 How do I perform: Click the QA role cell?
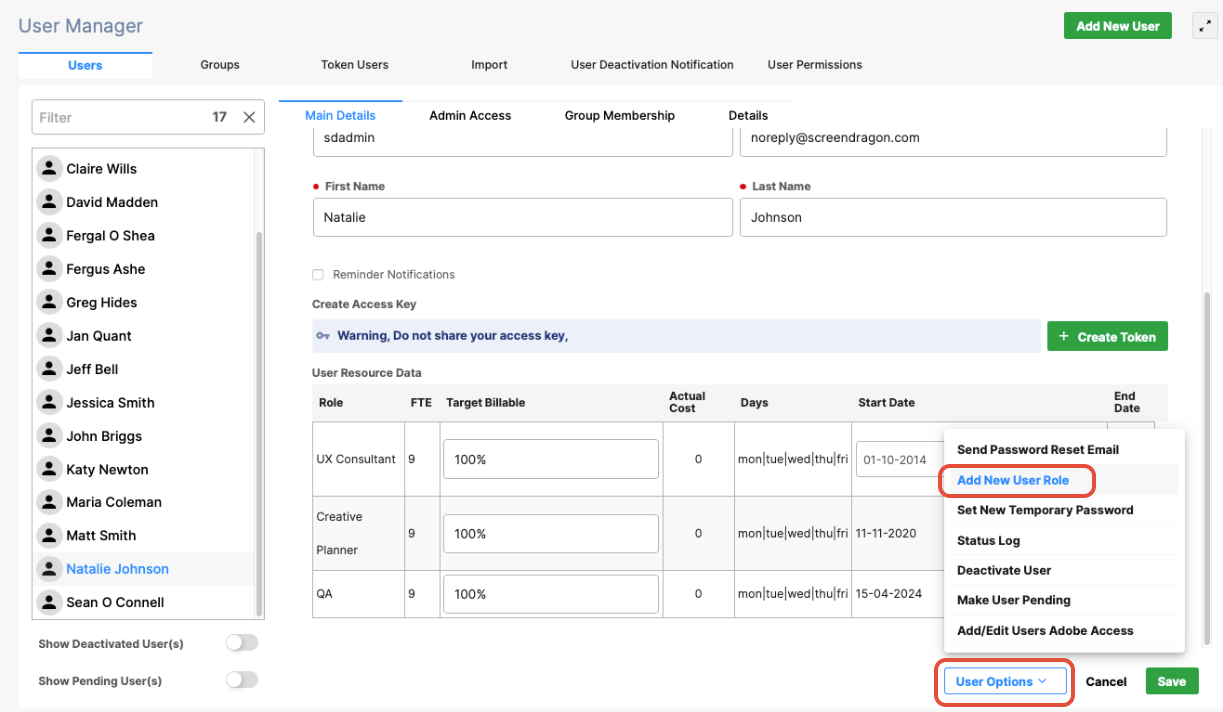point(358,593)
